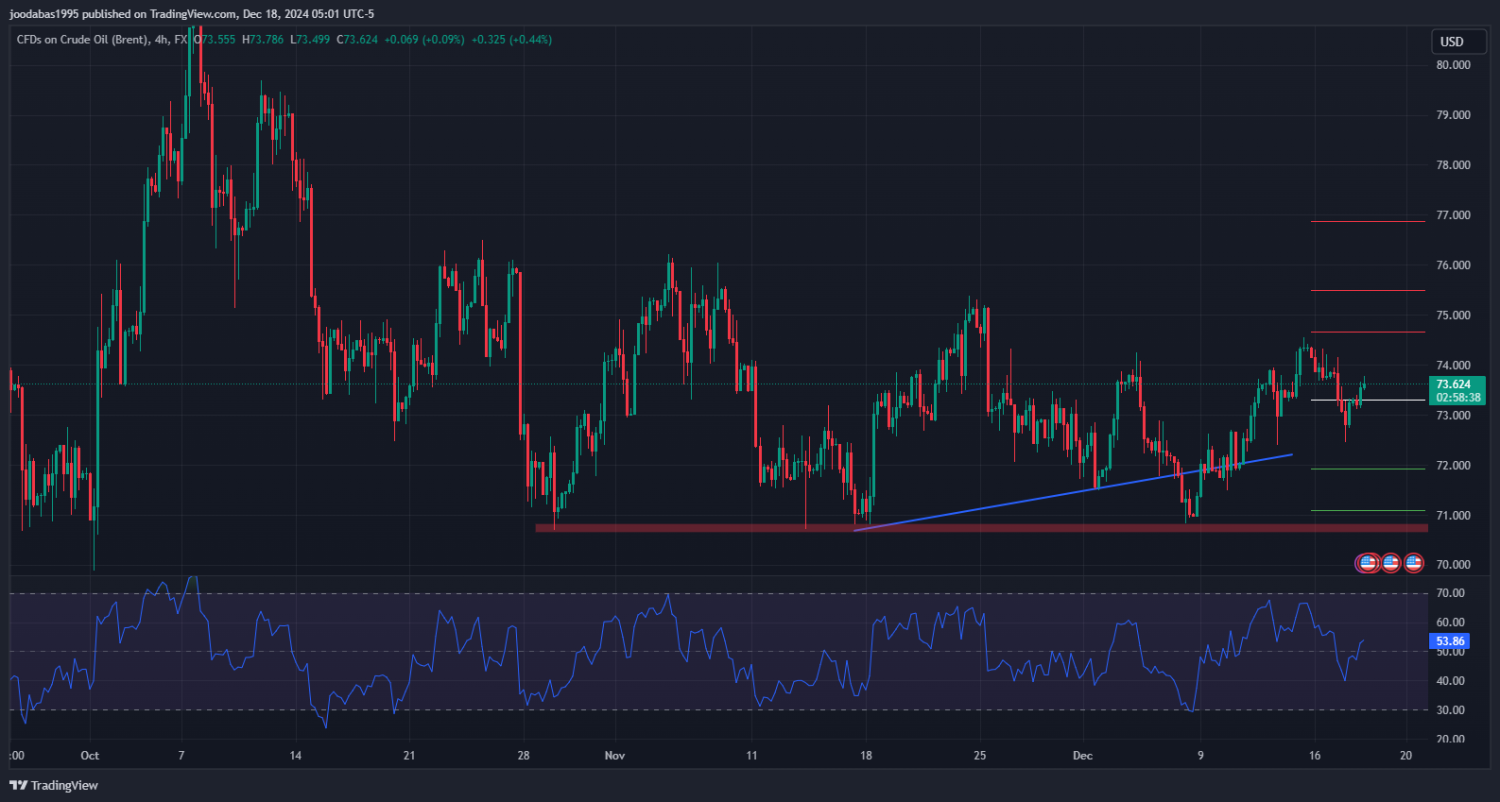This screenshot has width=1500, height=802.
Task: Click the 'Oct' date label on time axis
Action: pyautogui.click(x=89, y=756)
